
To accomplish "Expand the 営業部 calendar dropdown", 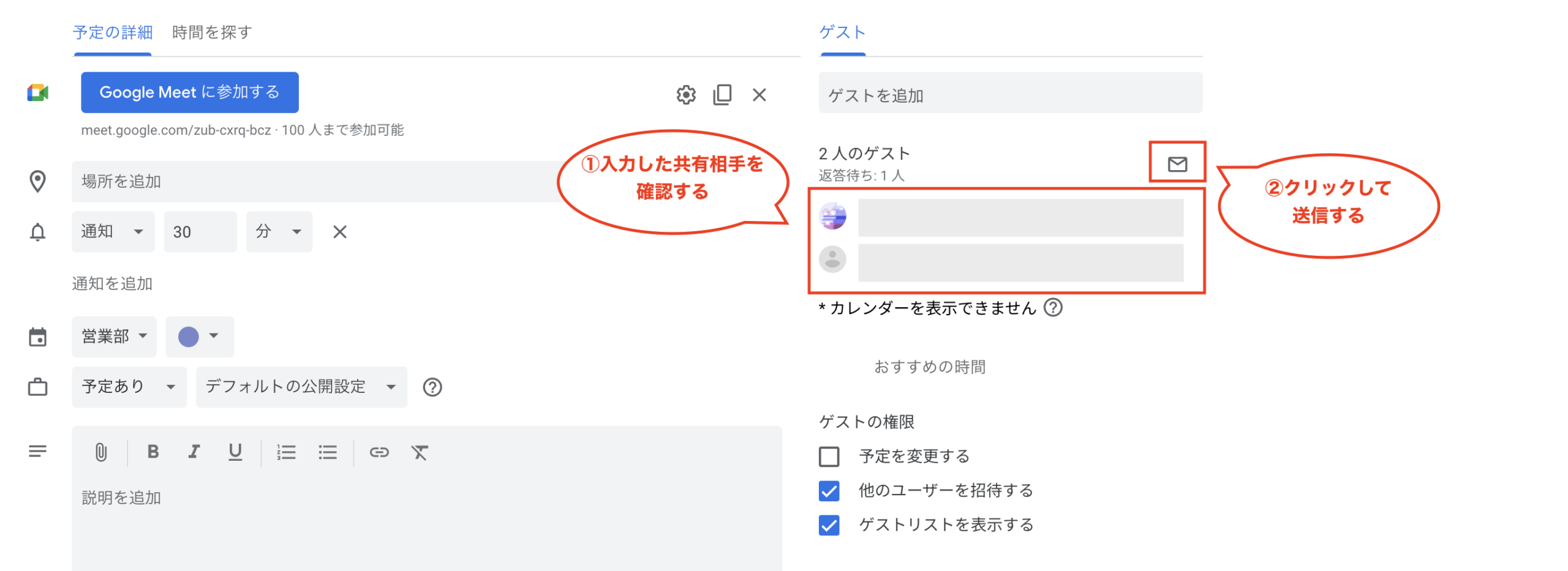I will (114, 336).
